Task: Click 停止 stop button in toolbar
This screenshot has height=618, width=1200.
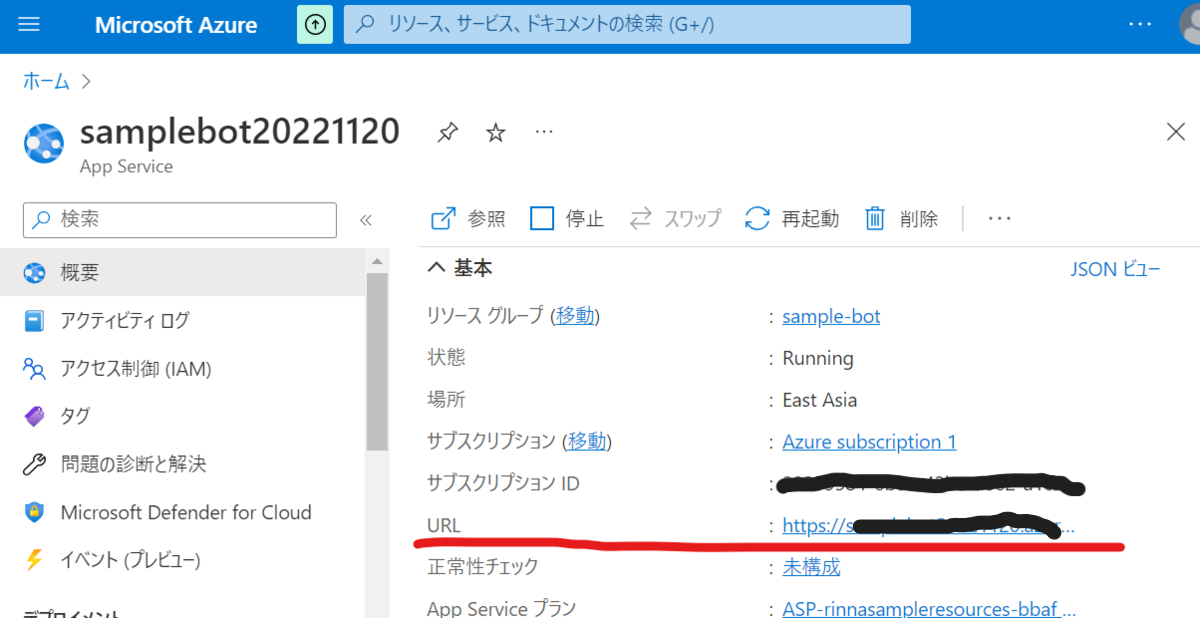Action: (567, 219)
